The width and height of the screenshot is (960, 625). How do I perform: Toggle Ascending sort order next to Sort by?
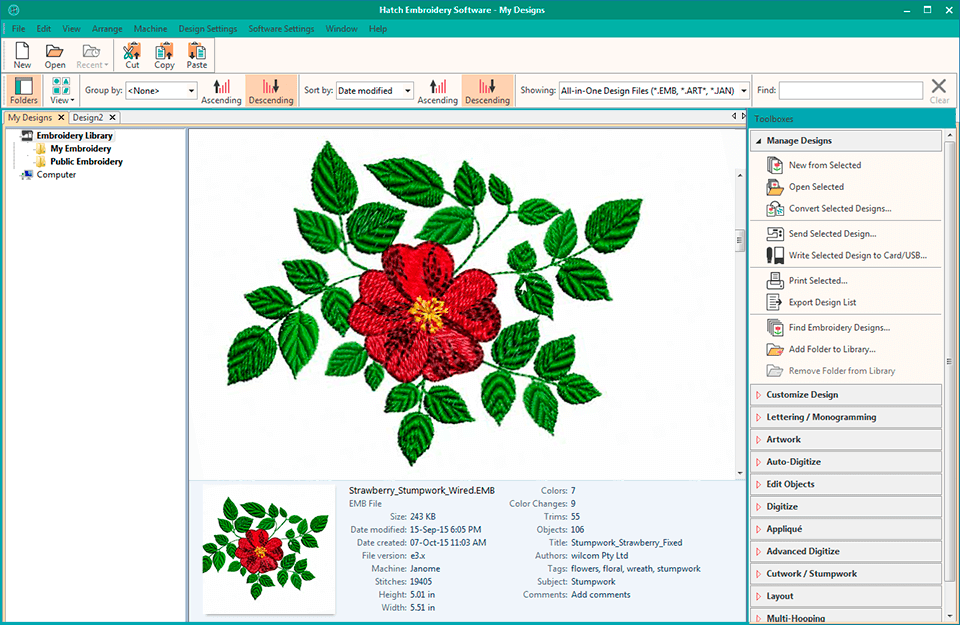(437, 91)
